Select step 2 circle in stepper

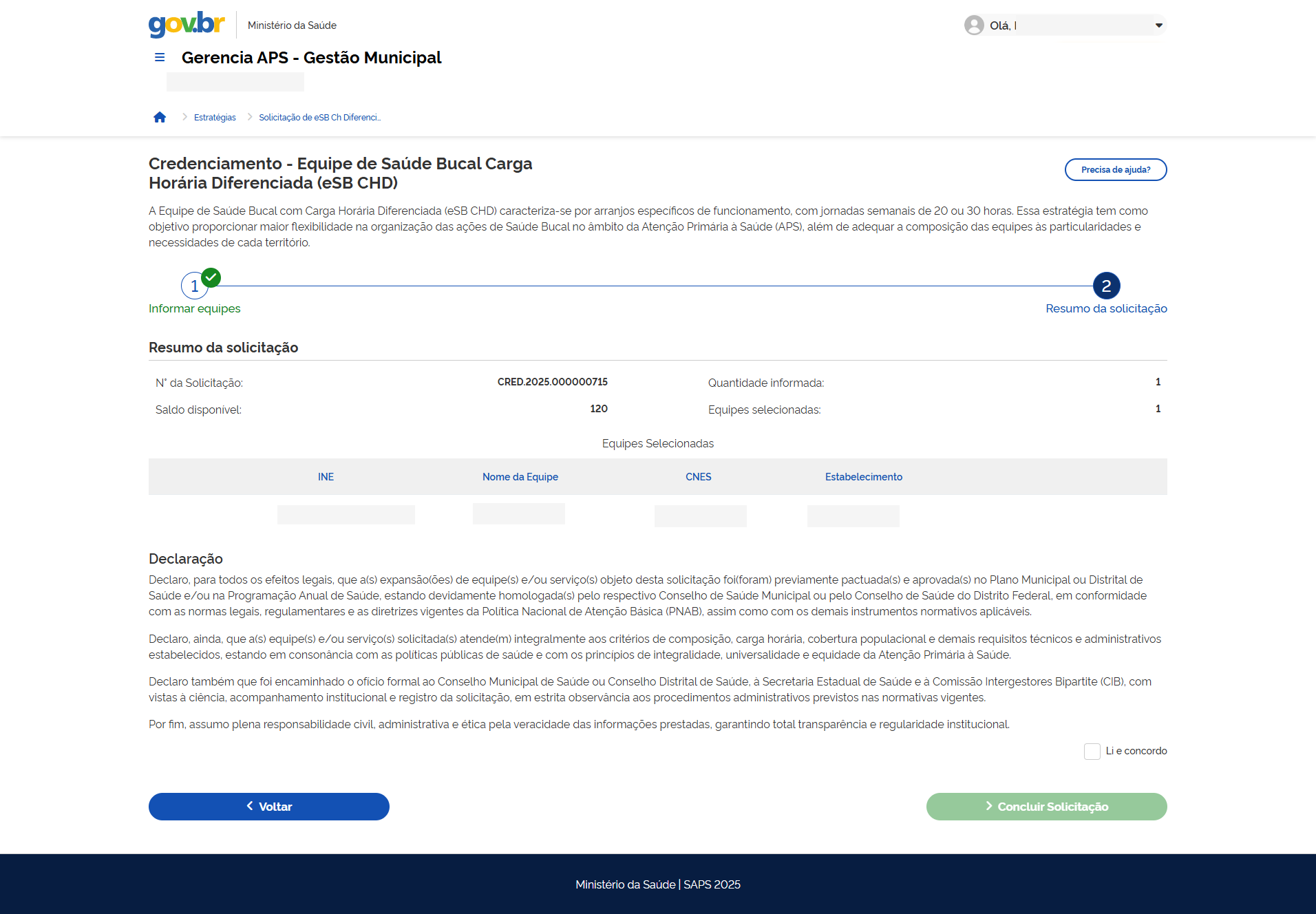pos(1106,286)
